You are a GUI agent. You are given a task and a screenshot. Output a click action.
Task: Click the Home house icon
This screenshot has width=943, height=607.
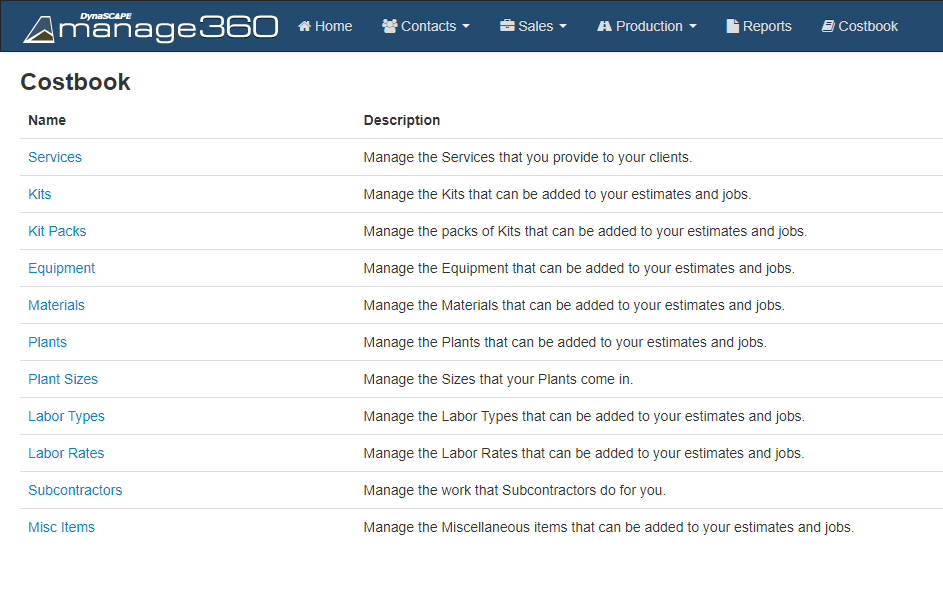[x=304, y=26]
